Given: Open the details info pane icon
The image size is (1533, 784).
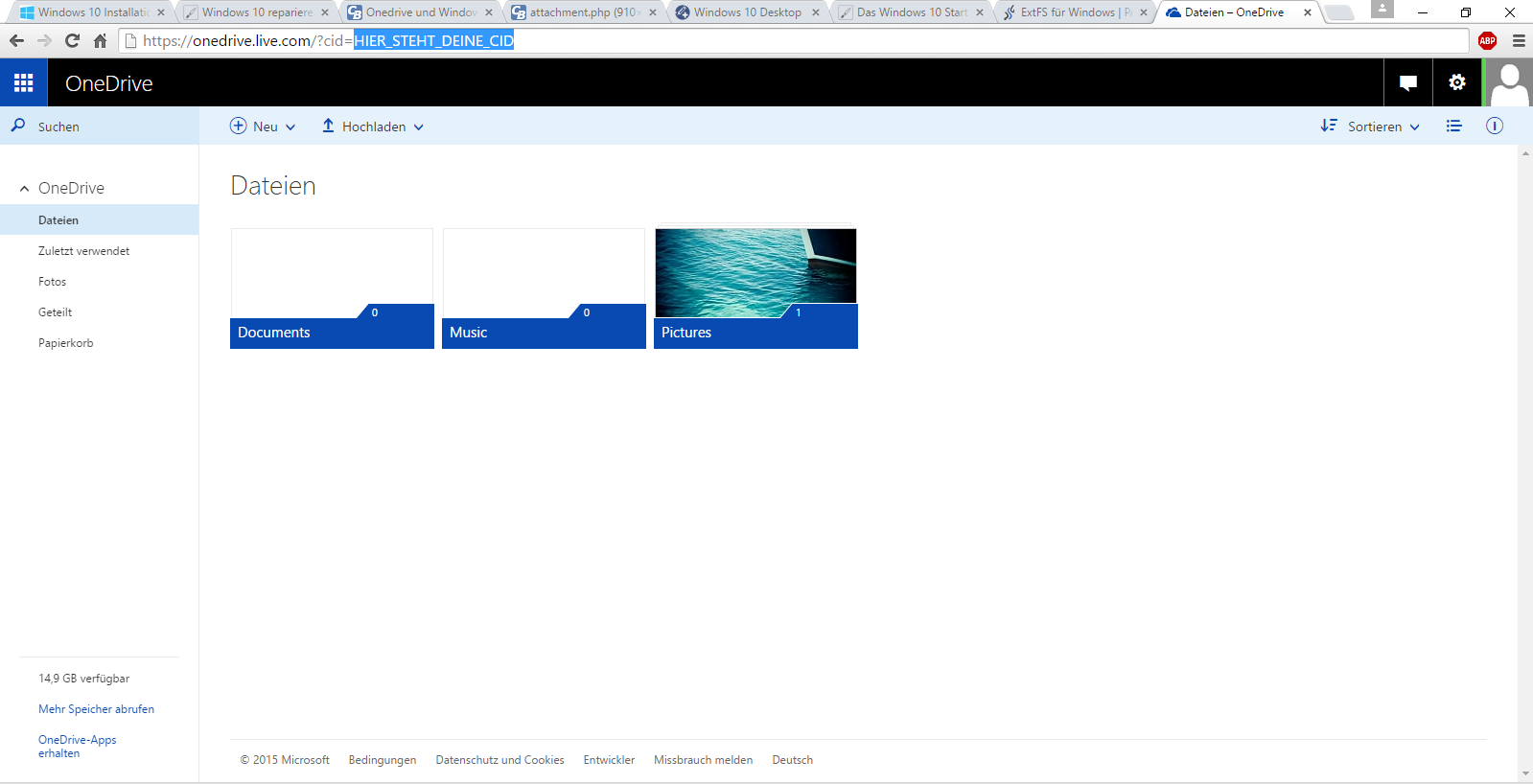Looking at the screenshot, I should (x=1495, y=126).
